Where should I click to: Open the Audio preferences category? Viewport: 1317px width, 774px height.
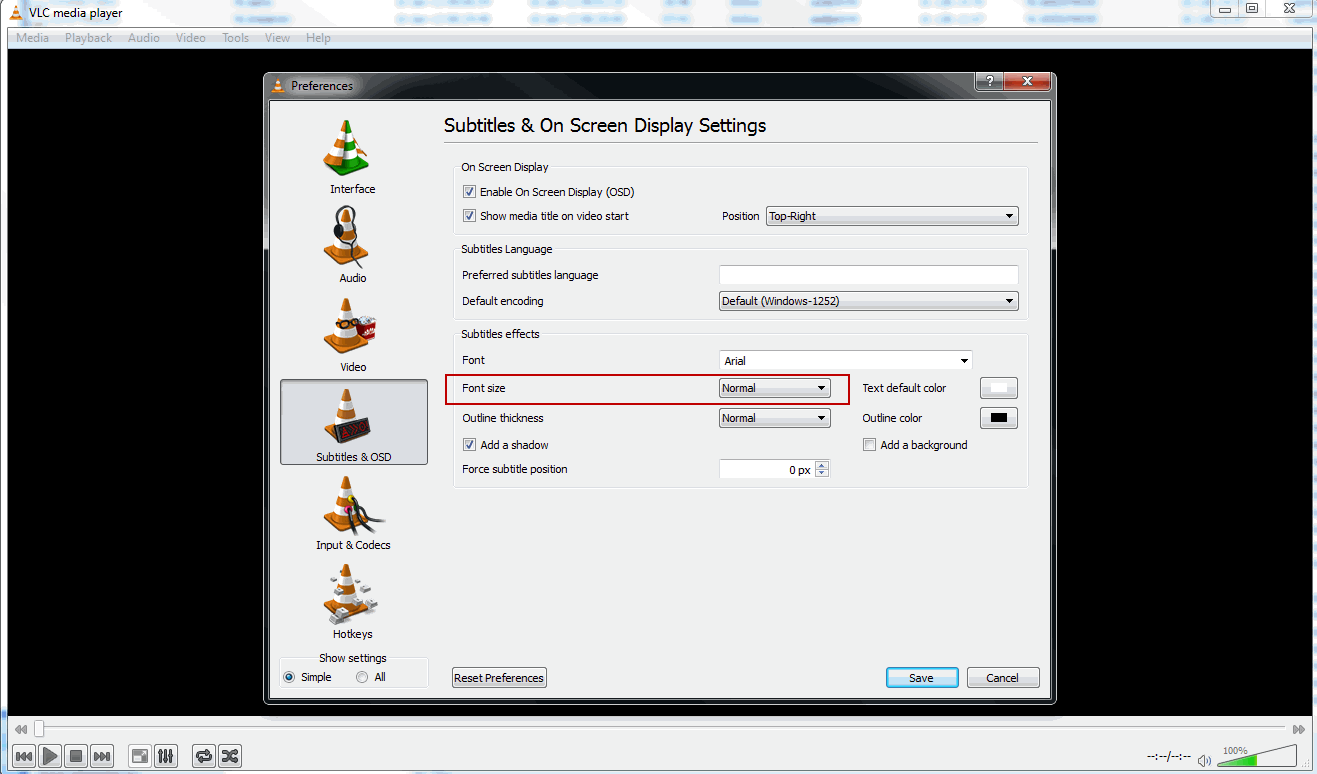pos(352,246)
